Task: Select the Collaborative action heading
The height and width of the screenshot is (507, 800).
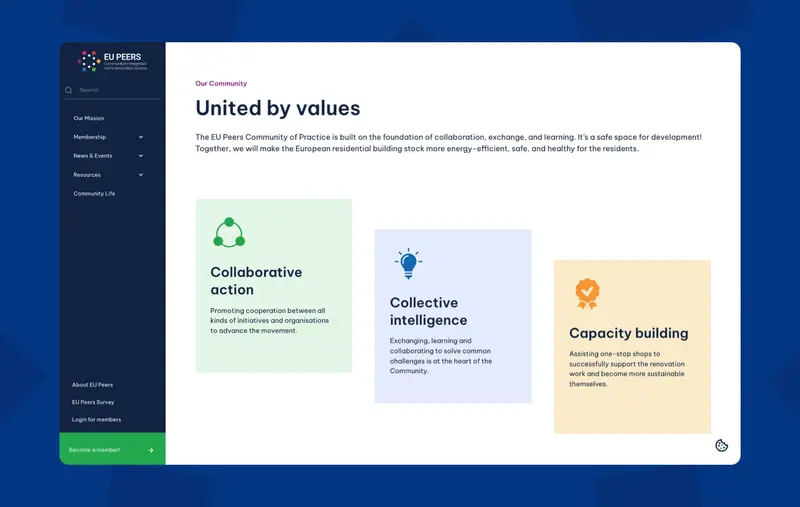Action: click(256, 281)
